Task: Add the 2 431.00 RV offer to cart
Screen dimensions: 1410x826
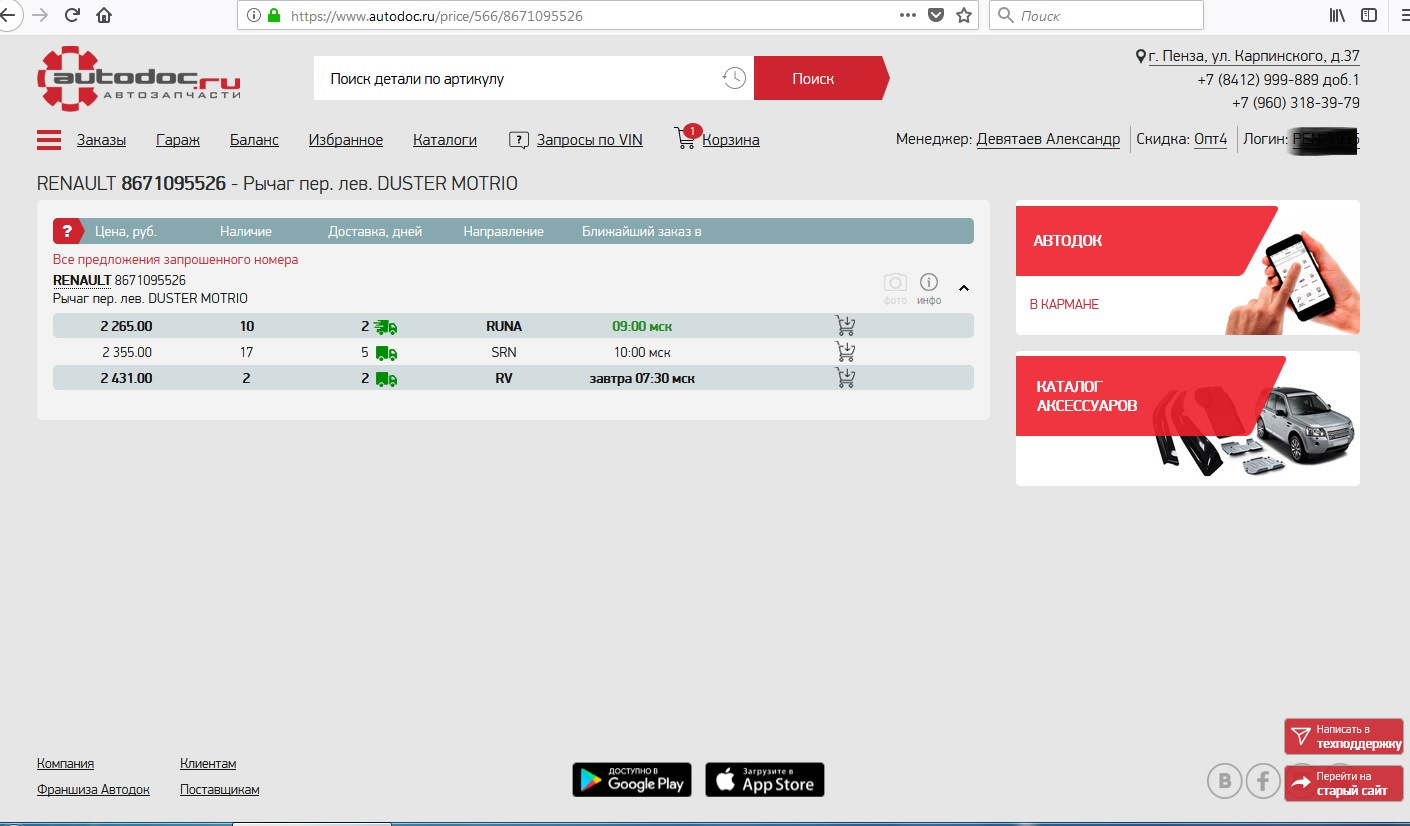Action: pyautogui.click(x=845, y=378)
